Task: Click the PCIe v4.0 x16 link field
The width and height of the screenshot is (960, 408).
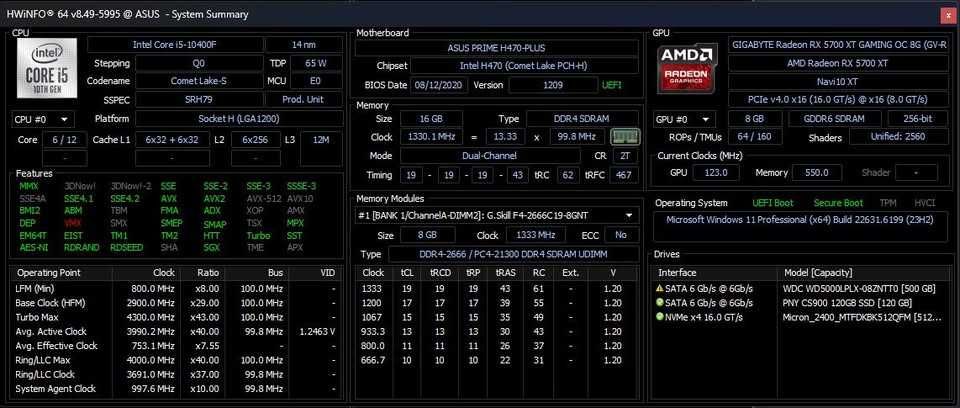Action: coord(838,99)
